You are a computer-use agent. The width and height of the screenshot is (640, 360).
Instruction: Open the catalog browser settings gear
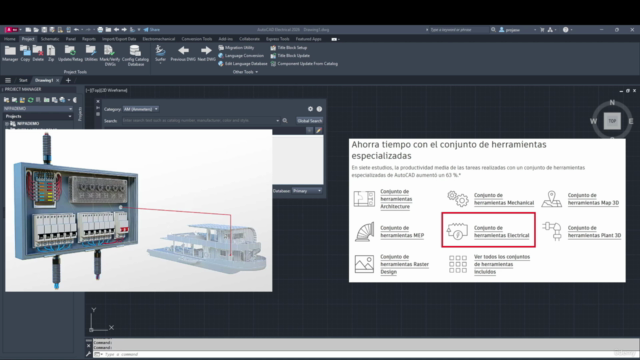(x=310, y=109)
